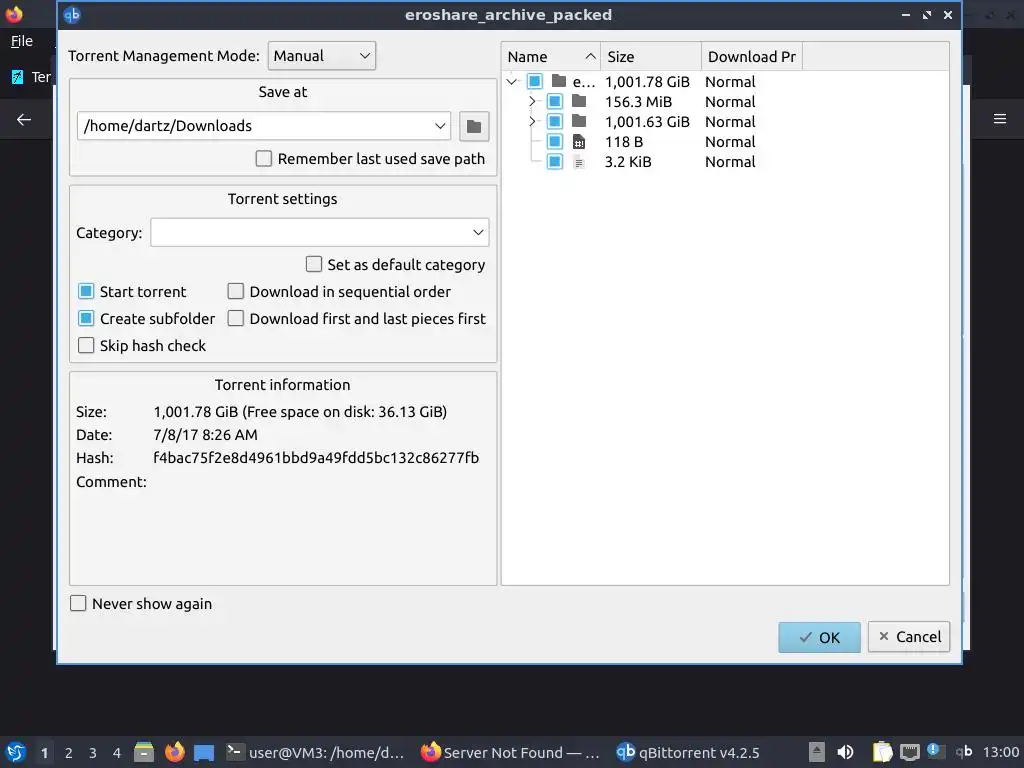The height and width of the screenshot is (768, 1024).
Task: Select the 3.2 KiB text file icon
Action: click(x=579, y=162)
